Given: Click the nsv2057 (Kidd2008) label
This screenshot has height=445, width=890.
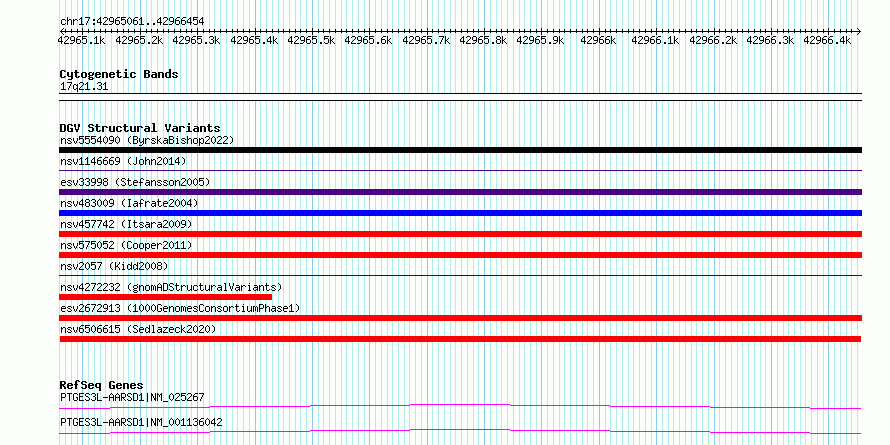Looking at the screenshot, I should (114, 266).
